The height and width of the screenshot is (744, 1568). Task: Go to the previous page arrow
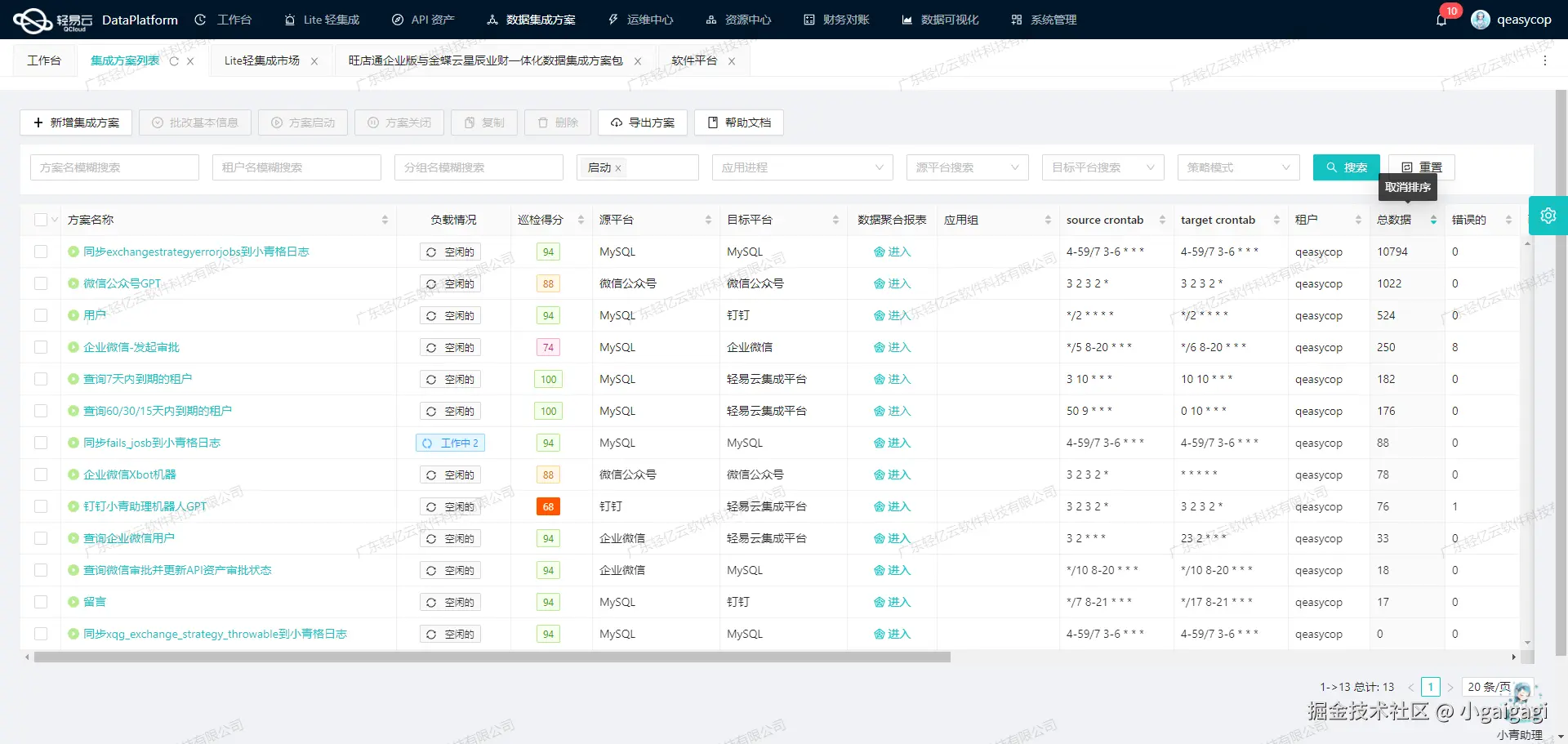pyautogui.click(x=1410, y=687)
